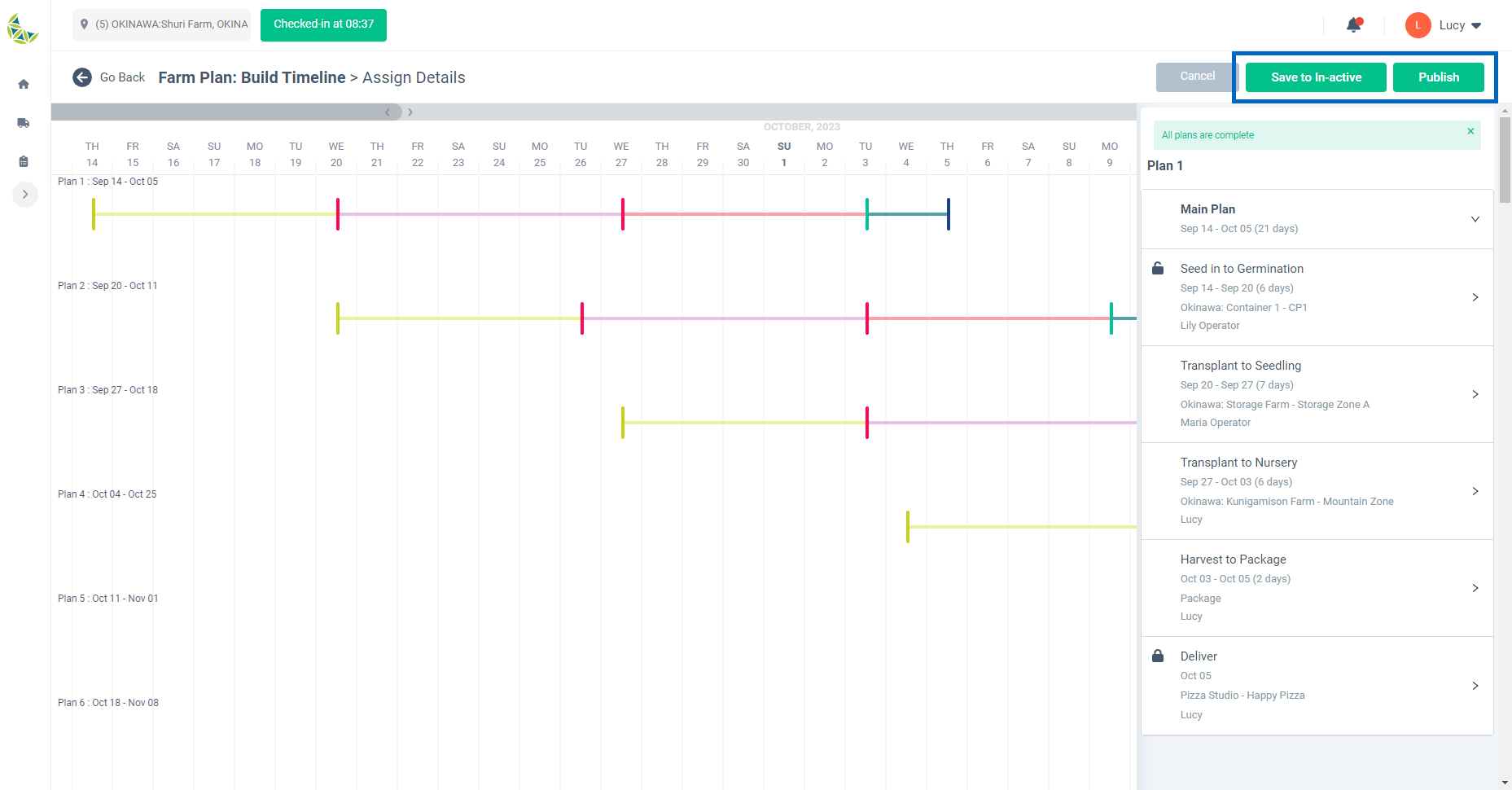Screen dimensions: 1512x790
Task: Click the Okinawa: Container 1 - CP1 text
Action: tap(1243, 308)
